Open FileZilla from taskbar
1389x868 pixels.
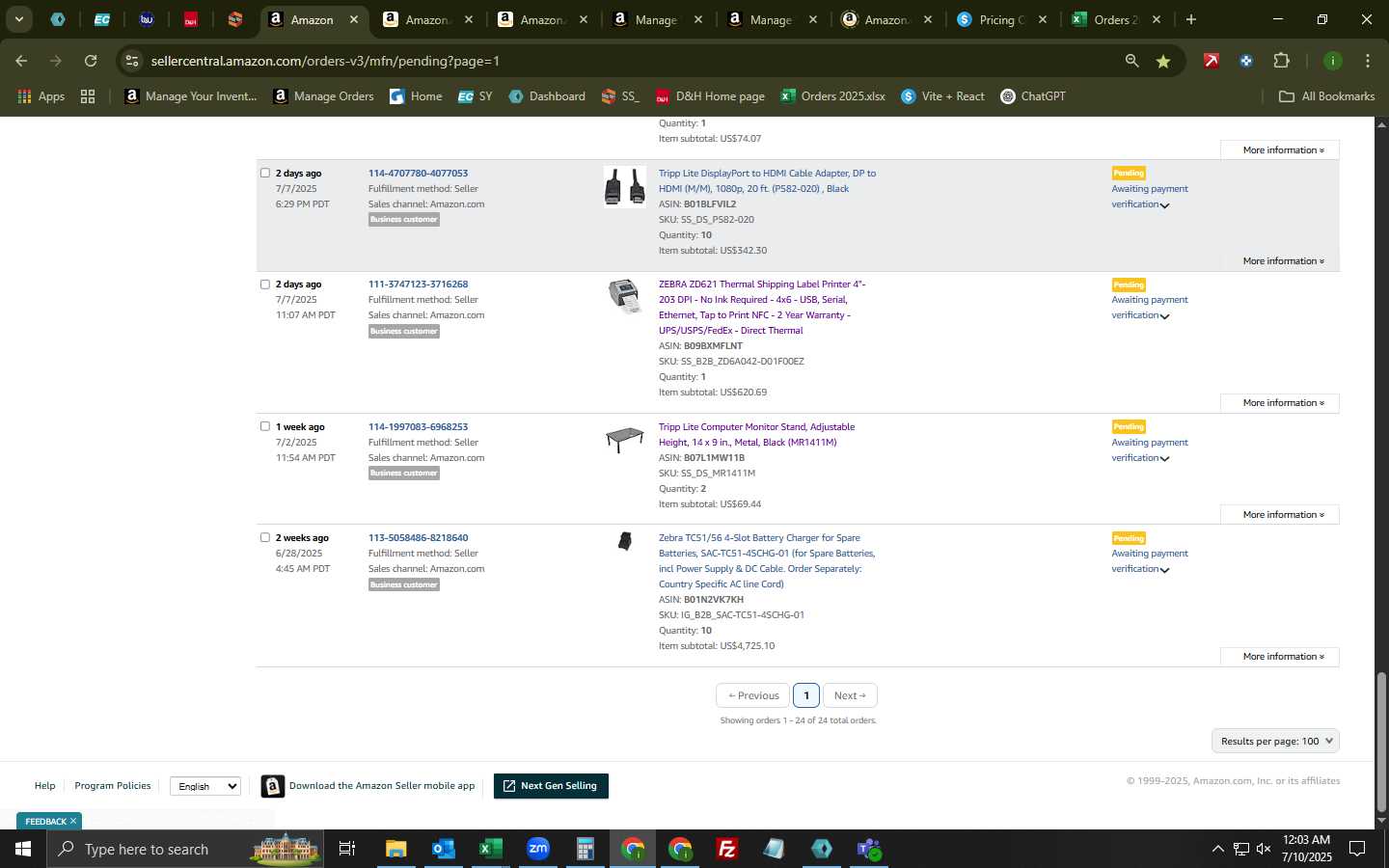pyautogui.click(x=727, y=849)
